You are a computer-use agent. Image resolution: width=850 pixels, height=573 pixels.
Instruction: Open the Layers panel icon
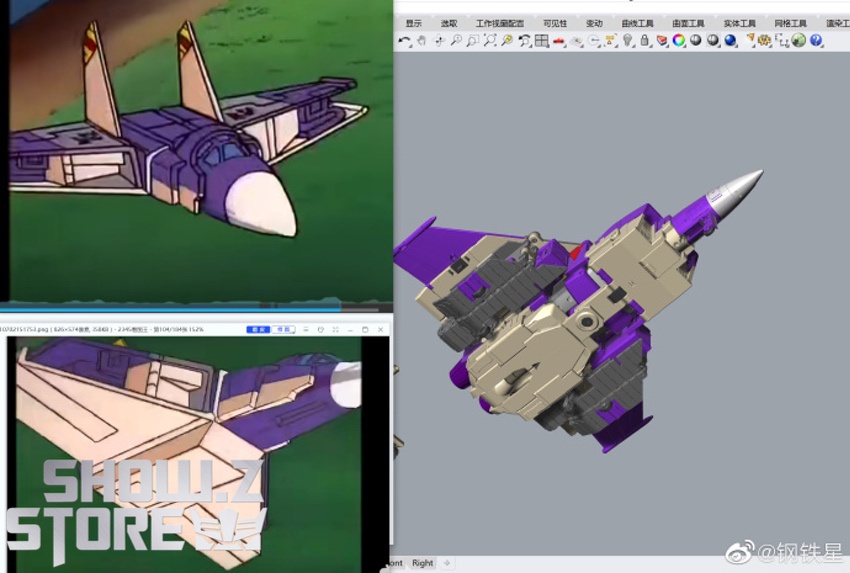[x=662, y=40]
